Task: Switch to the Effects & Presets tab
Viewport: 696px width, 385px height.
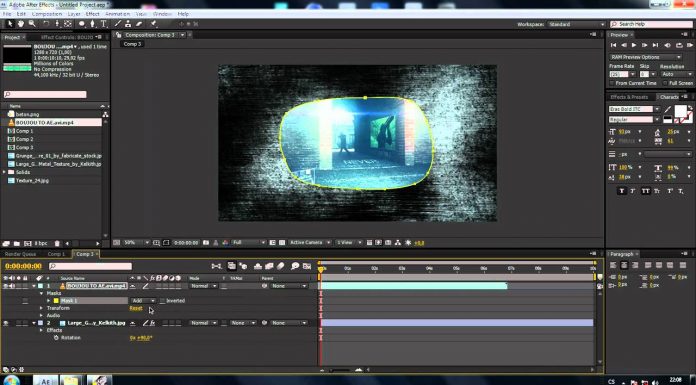Action: coord(629,97)
